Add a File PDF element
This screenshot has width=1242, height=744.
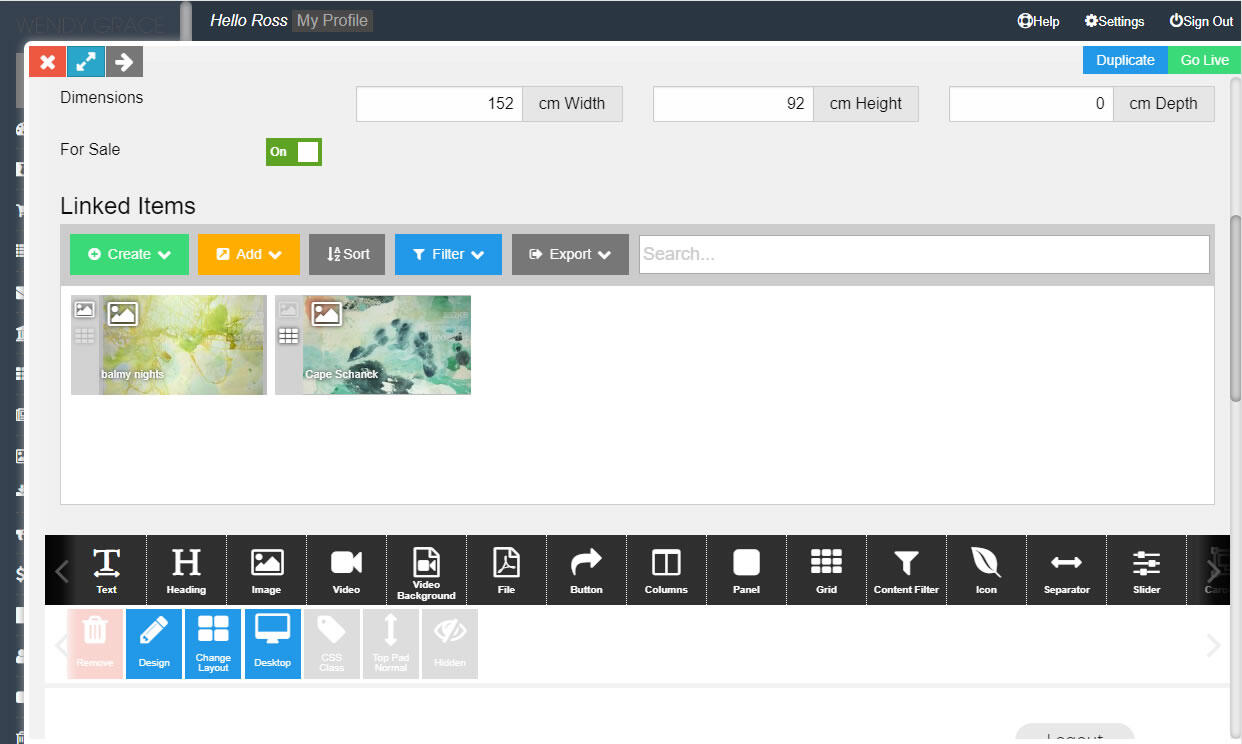click(506, 570)
